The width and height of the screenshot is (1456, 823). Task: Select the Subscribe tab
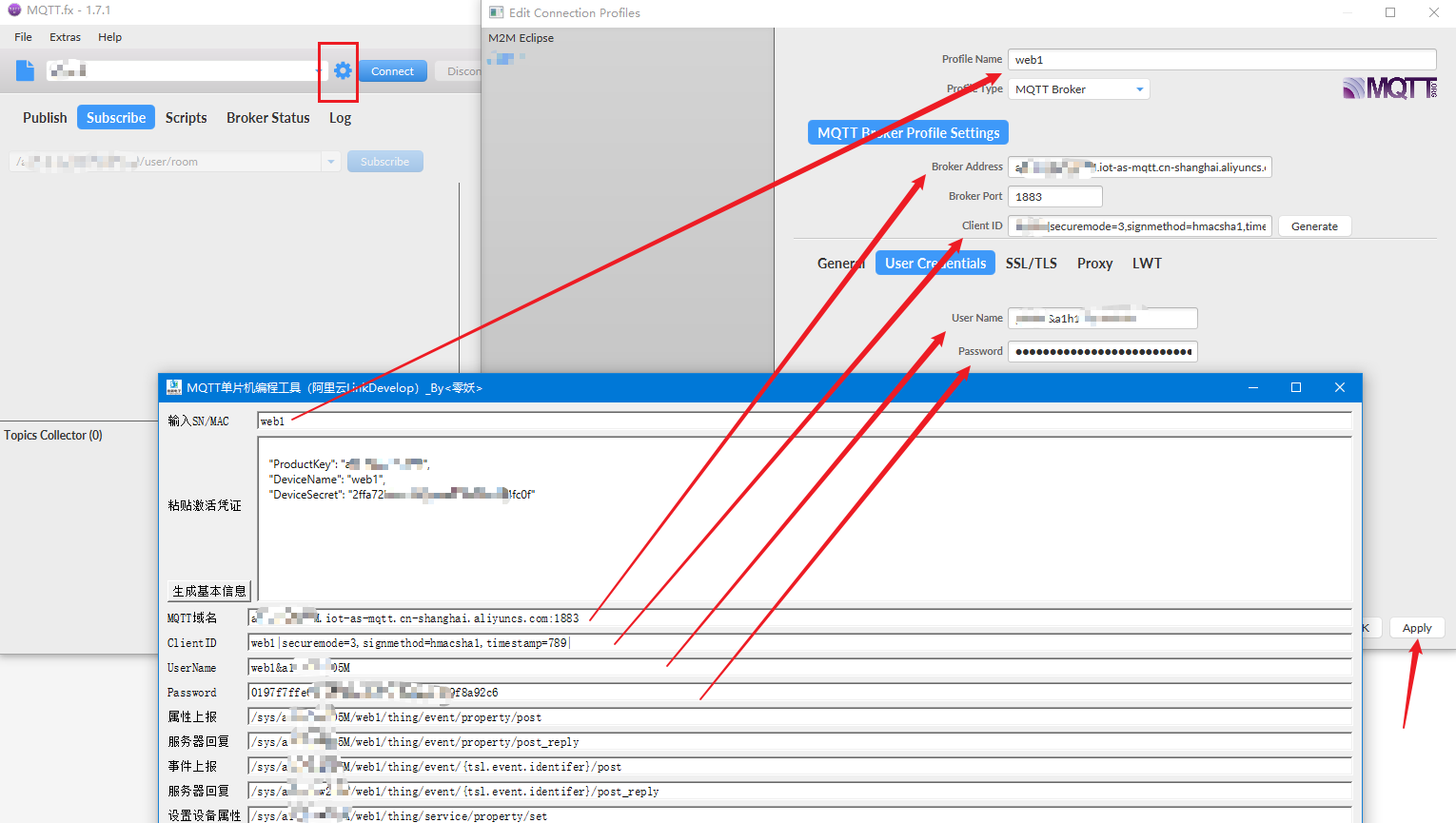pyautogui.click(x=116, y=118)
